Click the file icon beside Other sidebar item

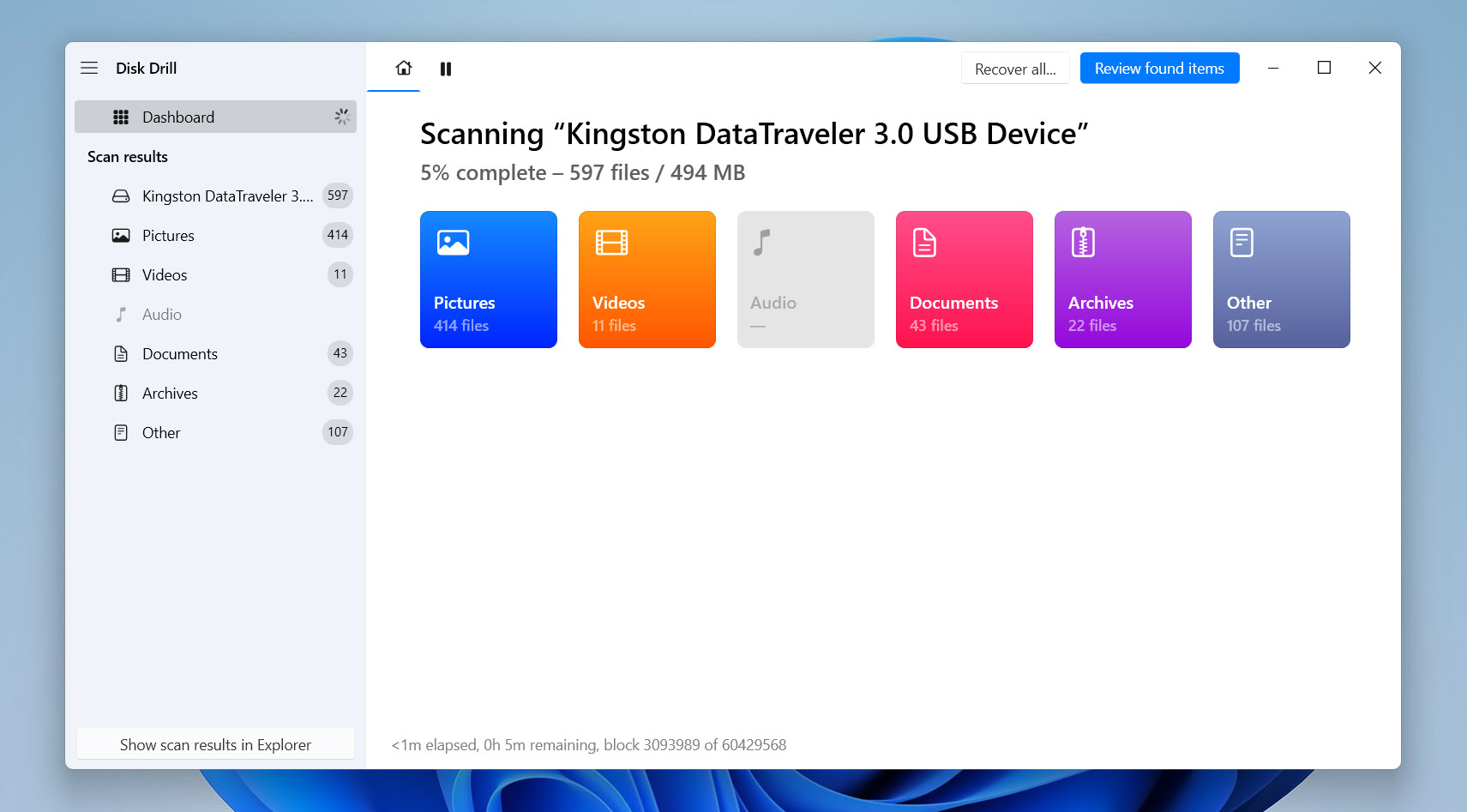pyautogui.click(x=121, y=433)
